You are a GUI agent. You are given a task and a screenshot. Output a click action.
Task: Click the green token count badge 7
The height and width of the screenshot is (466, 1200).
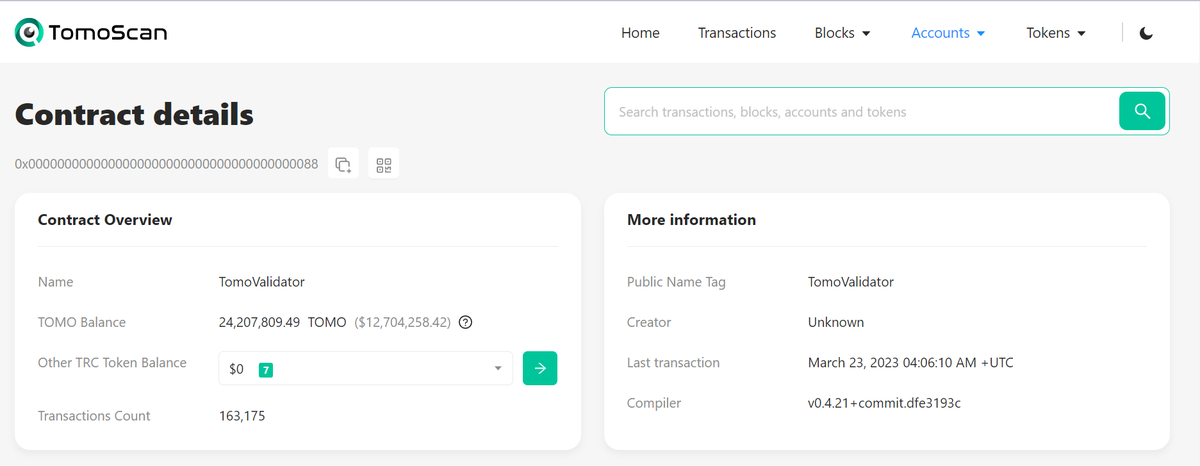click(x=266, y=369)
